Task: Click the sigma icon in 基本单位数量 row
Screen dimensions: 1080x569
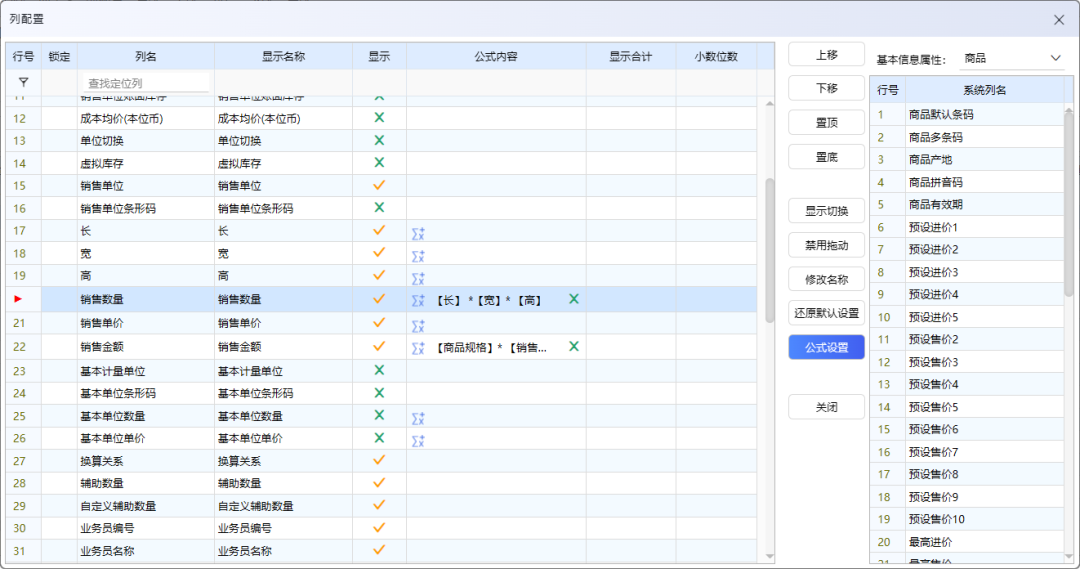Action: point(418,417)
